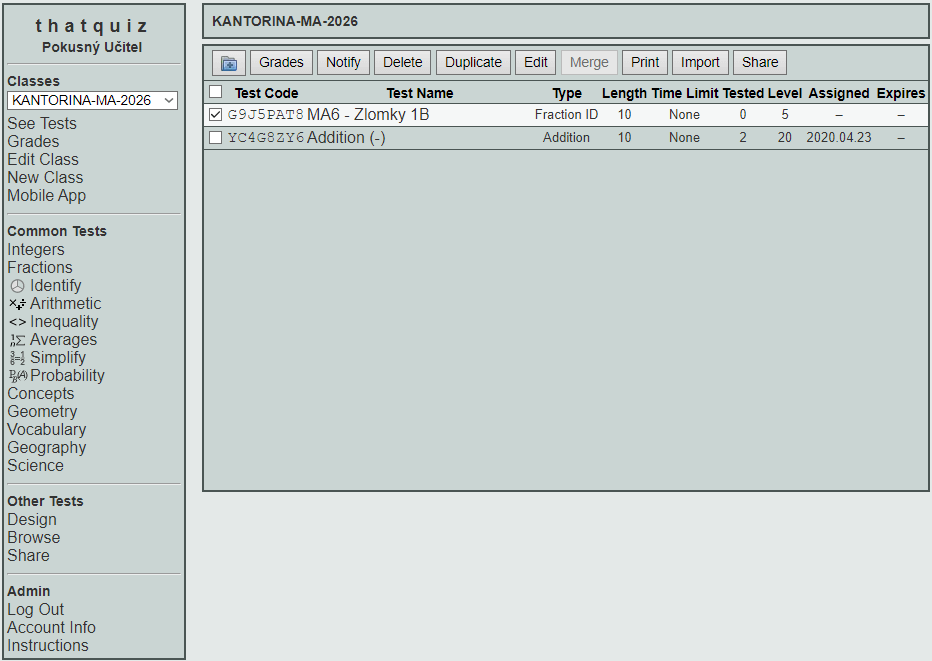Uncheck the MA6 - Zlomky 1B checkbox
This screenshot has height=661, width=932.
(x=216, y=115)
